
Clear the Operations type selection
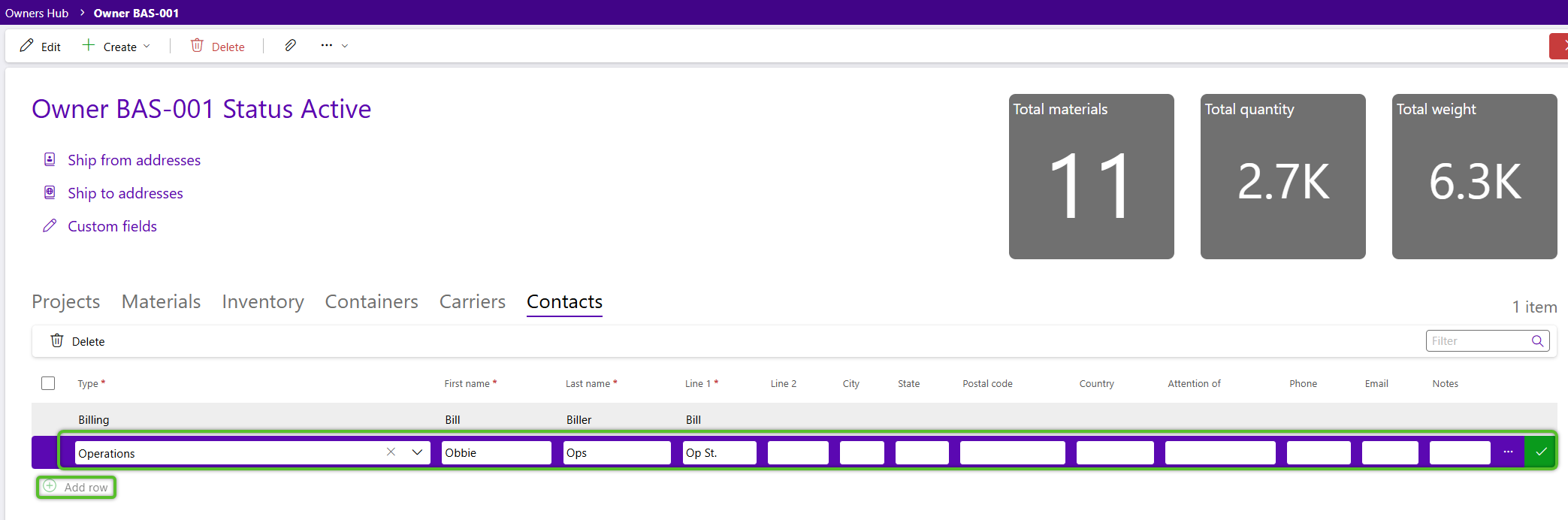point(391,452)
